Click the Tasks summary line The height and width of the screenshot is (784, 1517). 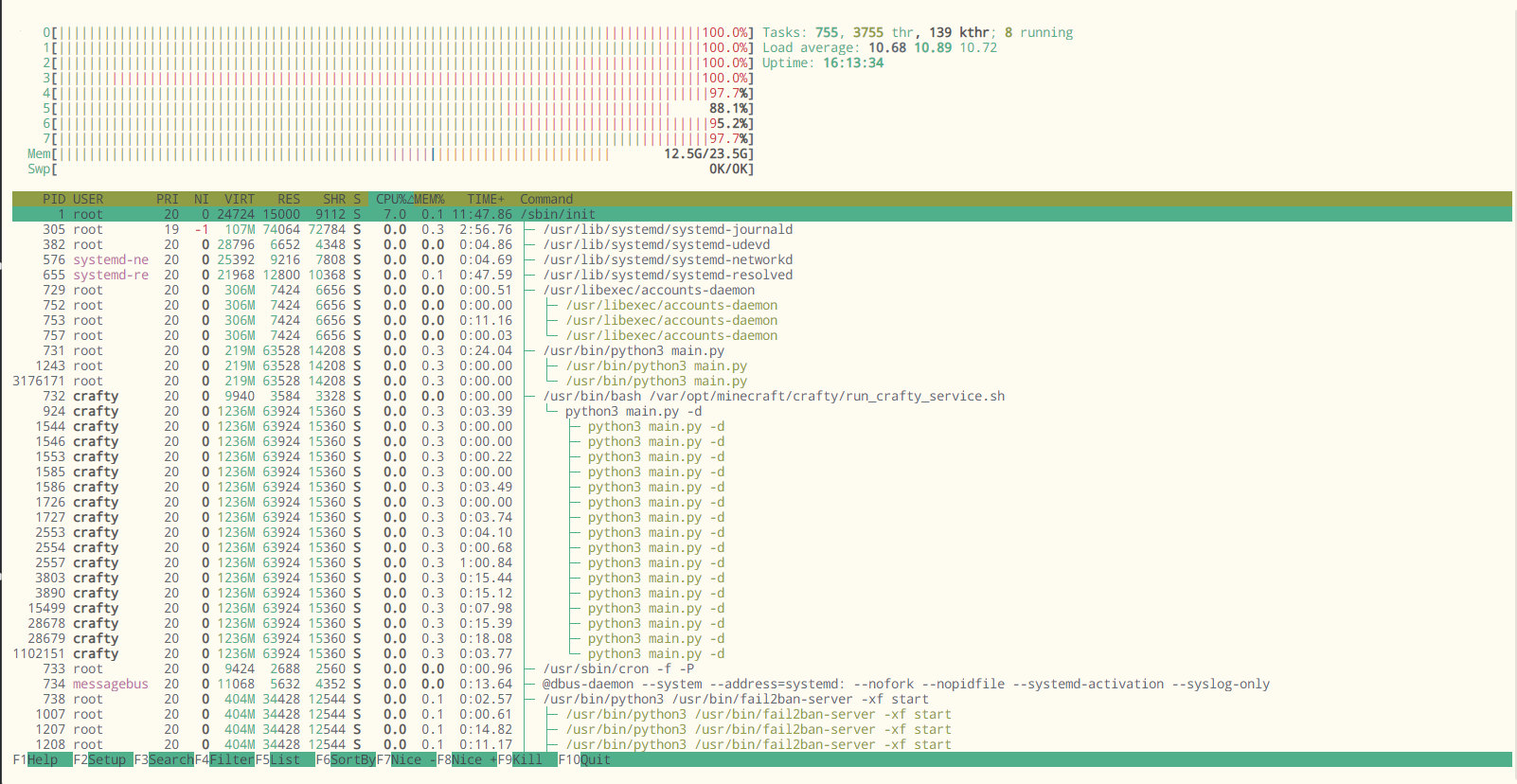click(x=918, y=32)
